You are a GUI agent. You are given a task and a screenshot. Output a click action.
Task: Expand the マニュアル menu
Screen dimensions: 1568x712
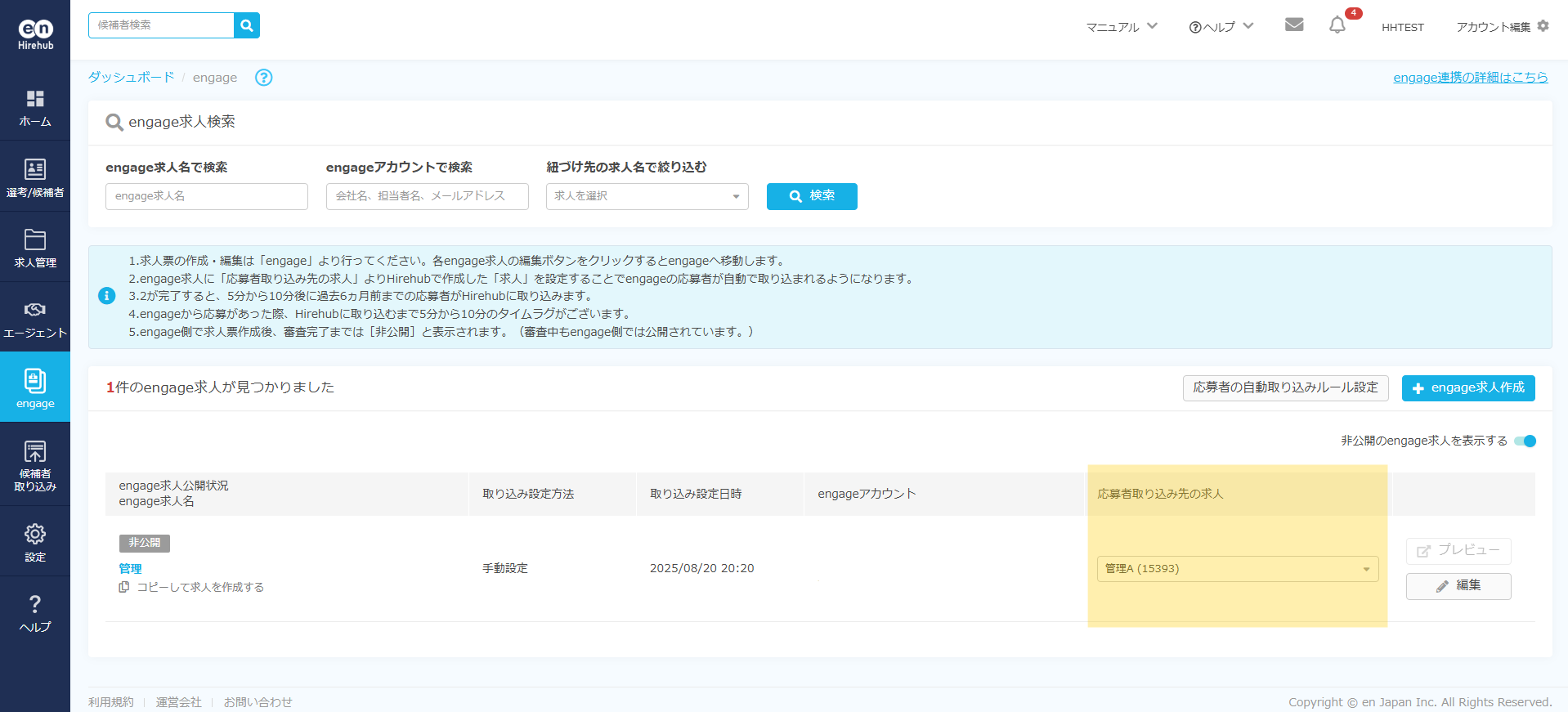click(1121, 27)
